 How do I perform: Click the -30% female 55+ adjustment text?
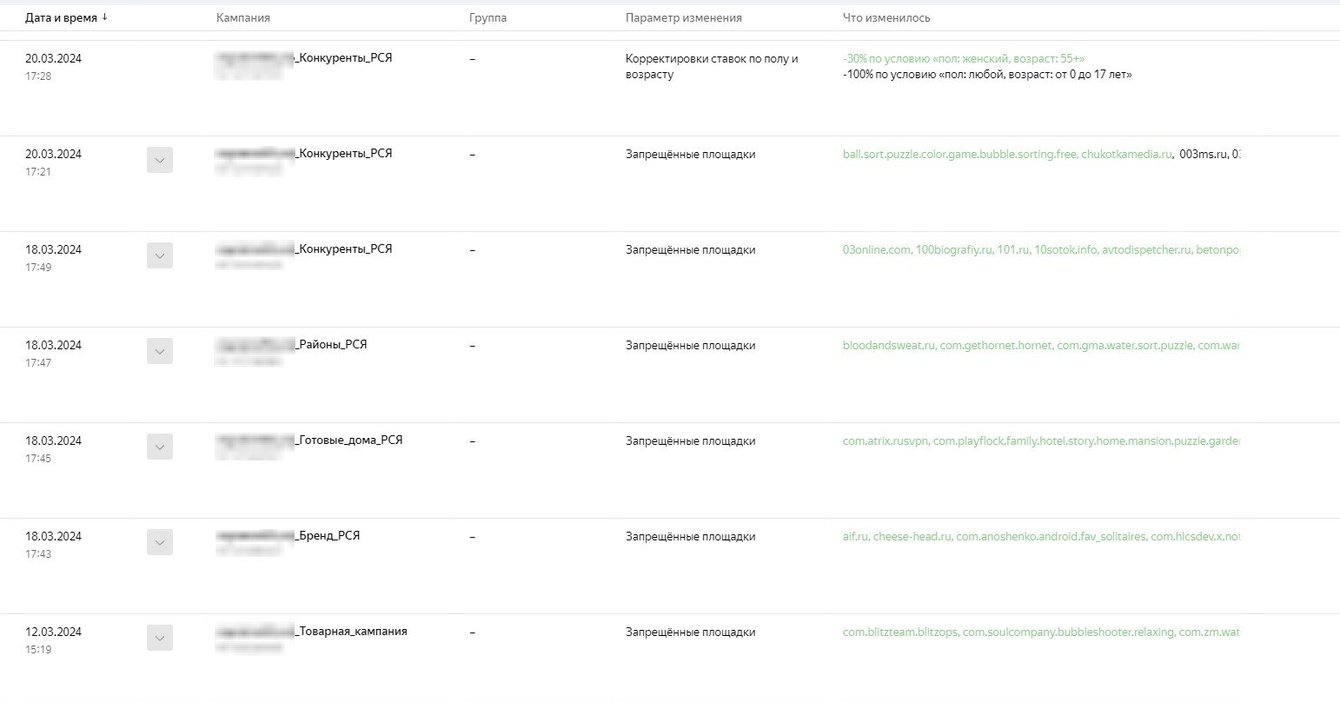[963, 59]
